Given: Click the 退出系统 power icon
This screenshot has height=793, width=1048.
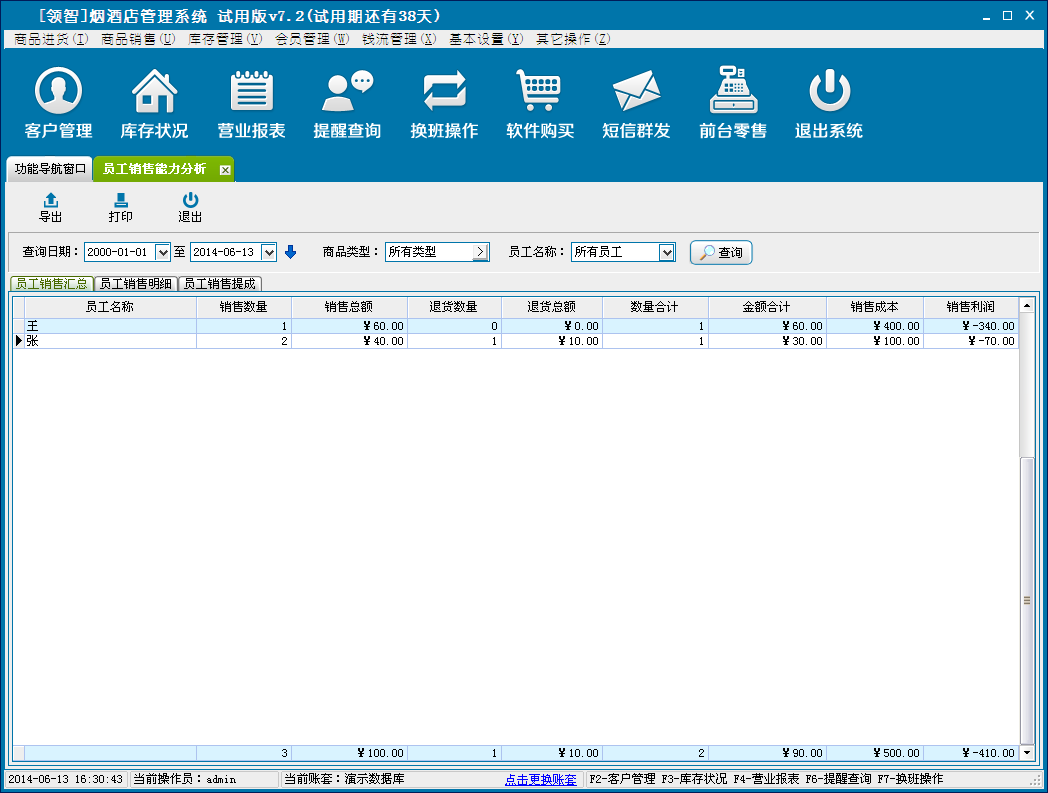Looking at the screenshot, I should coord(829,92).
